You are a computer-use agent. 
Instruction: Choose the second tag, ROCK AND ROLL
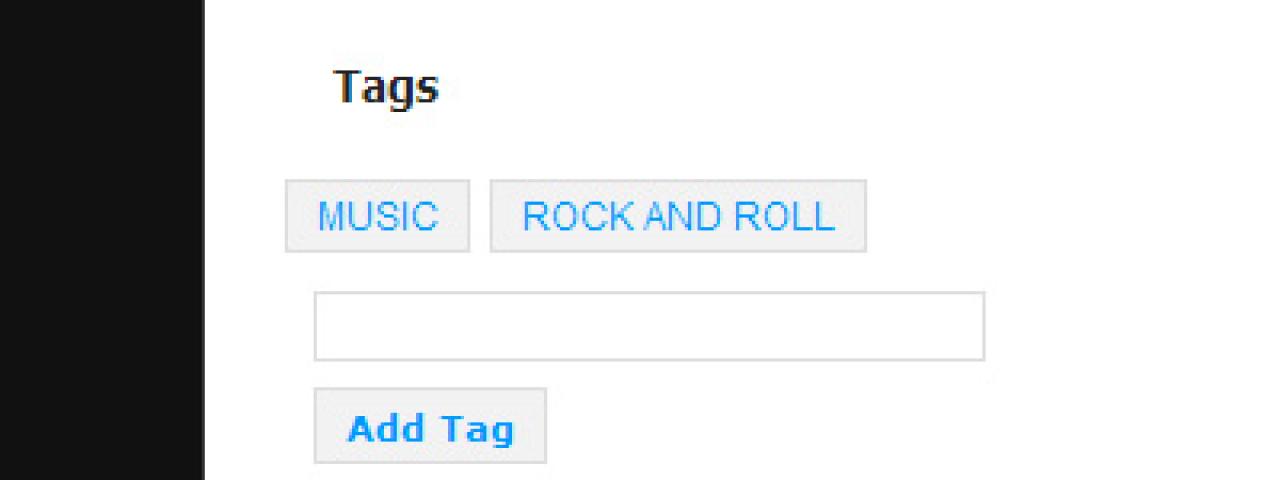tap(678, 216)
